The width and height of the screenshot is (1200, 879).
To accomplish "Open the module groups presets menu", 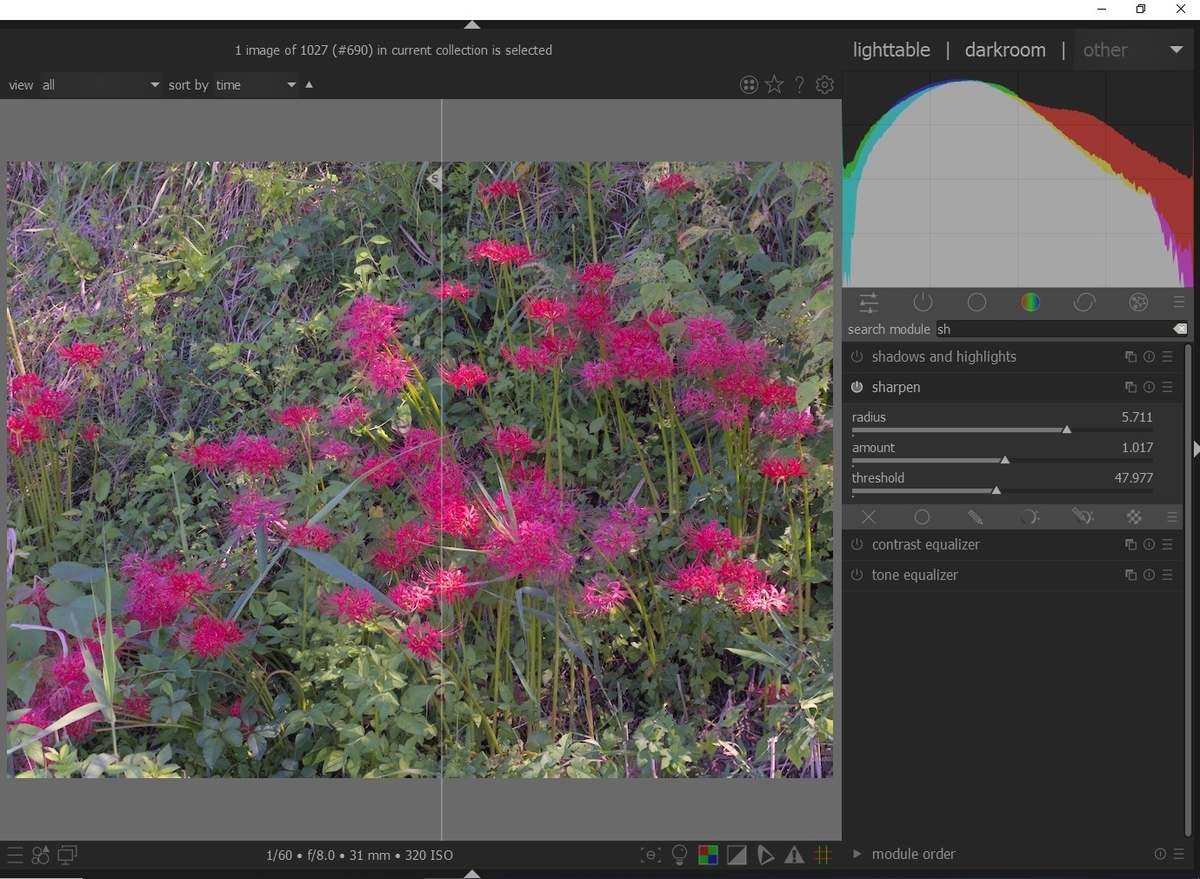I will point(1179,302).
